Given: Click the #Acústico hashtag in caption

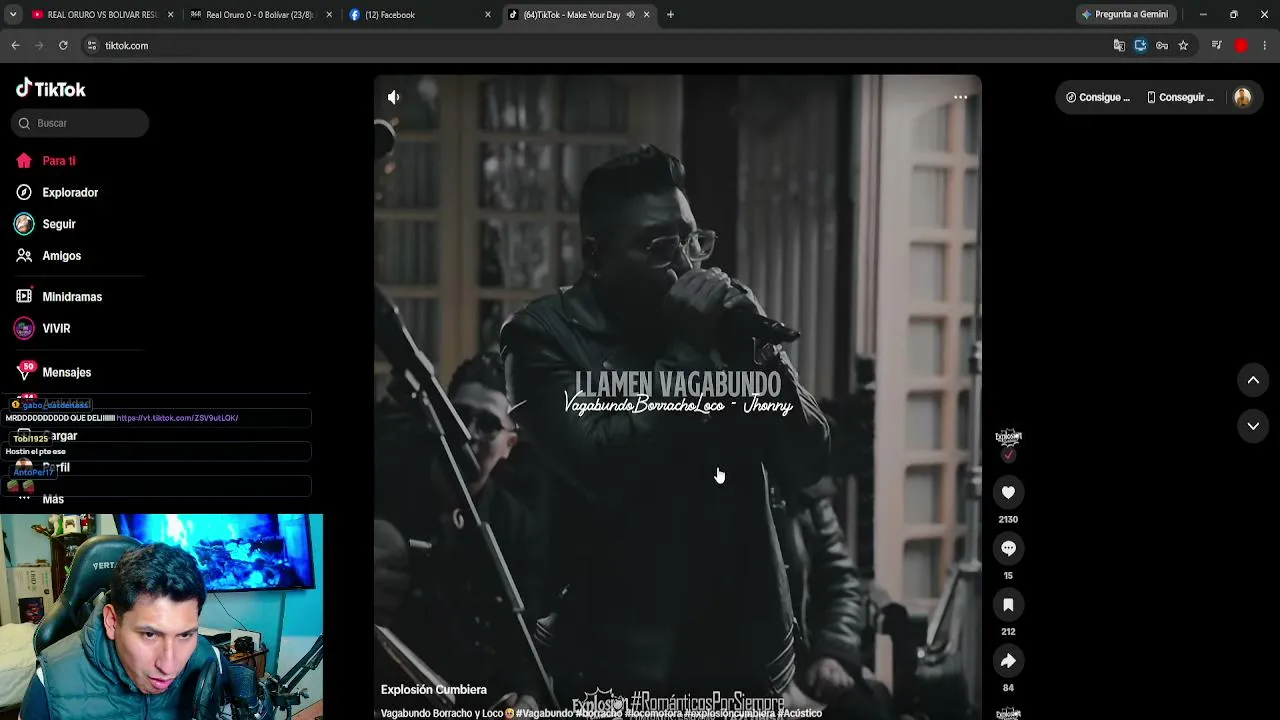Looking at the screenshot, I should [x=800, y=713].
